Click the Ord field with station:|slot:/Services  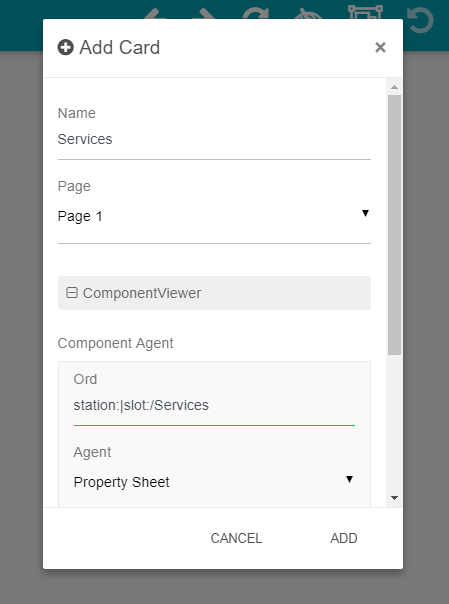[x=214, y=405]
